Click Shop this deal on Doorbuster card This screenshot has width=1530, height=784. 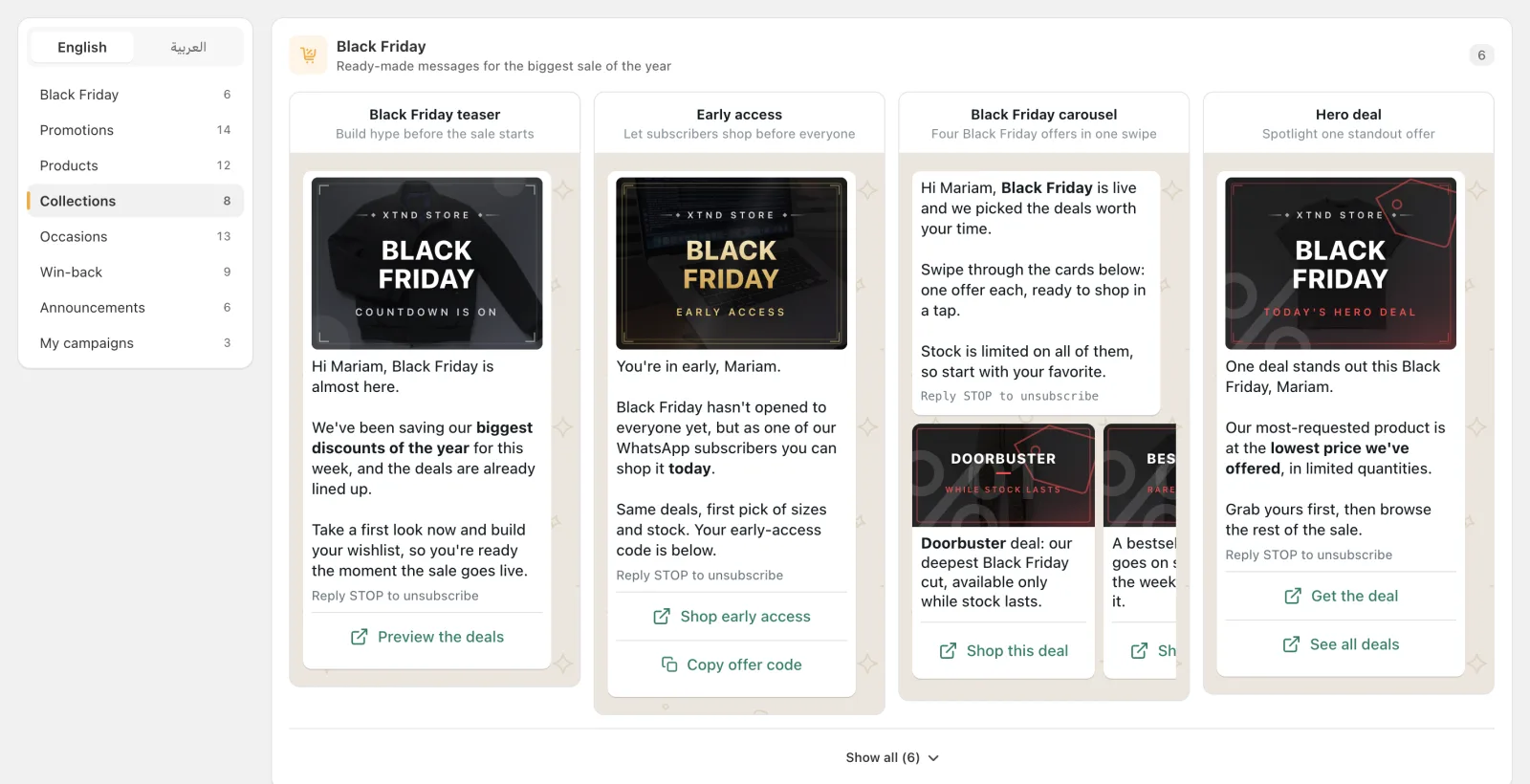click(1003, 651)
